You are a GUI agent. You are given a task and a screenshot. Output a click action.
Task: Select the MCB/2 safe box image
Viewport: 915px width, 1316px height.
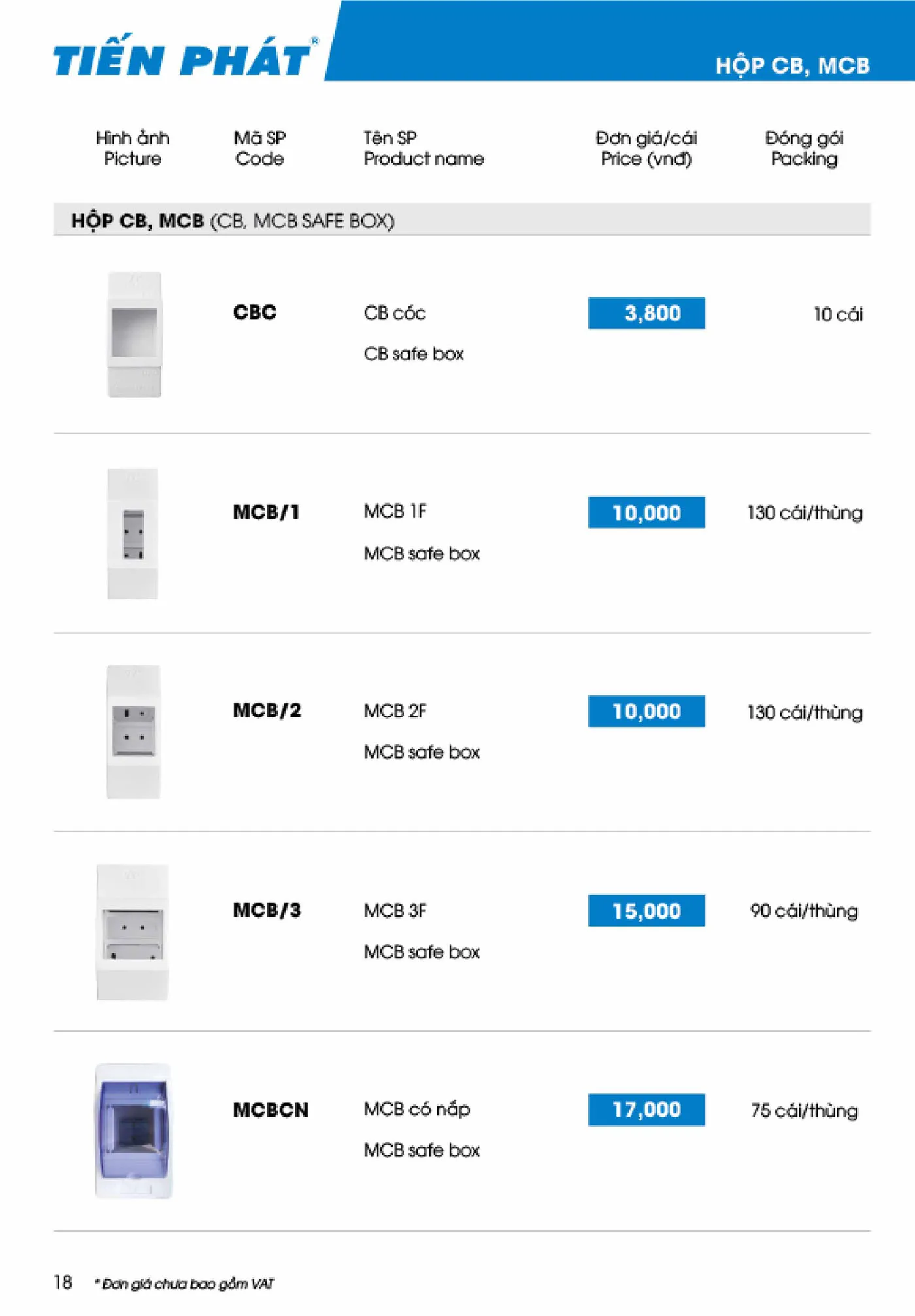pos(133,732)
